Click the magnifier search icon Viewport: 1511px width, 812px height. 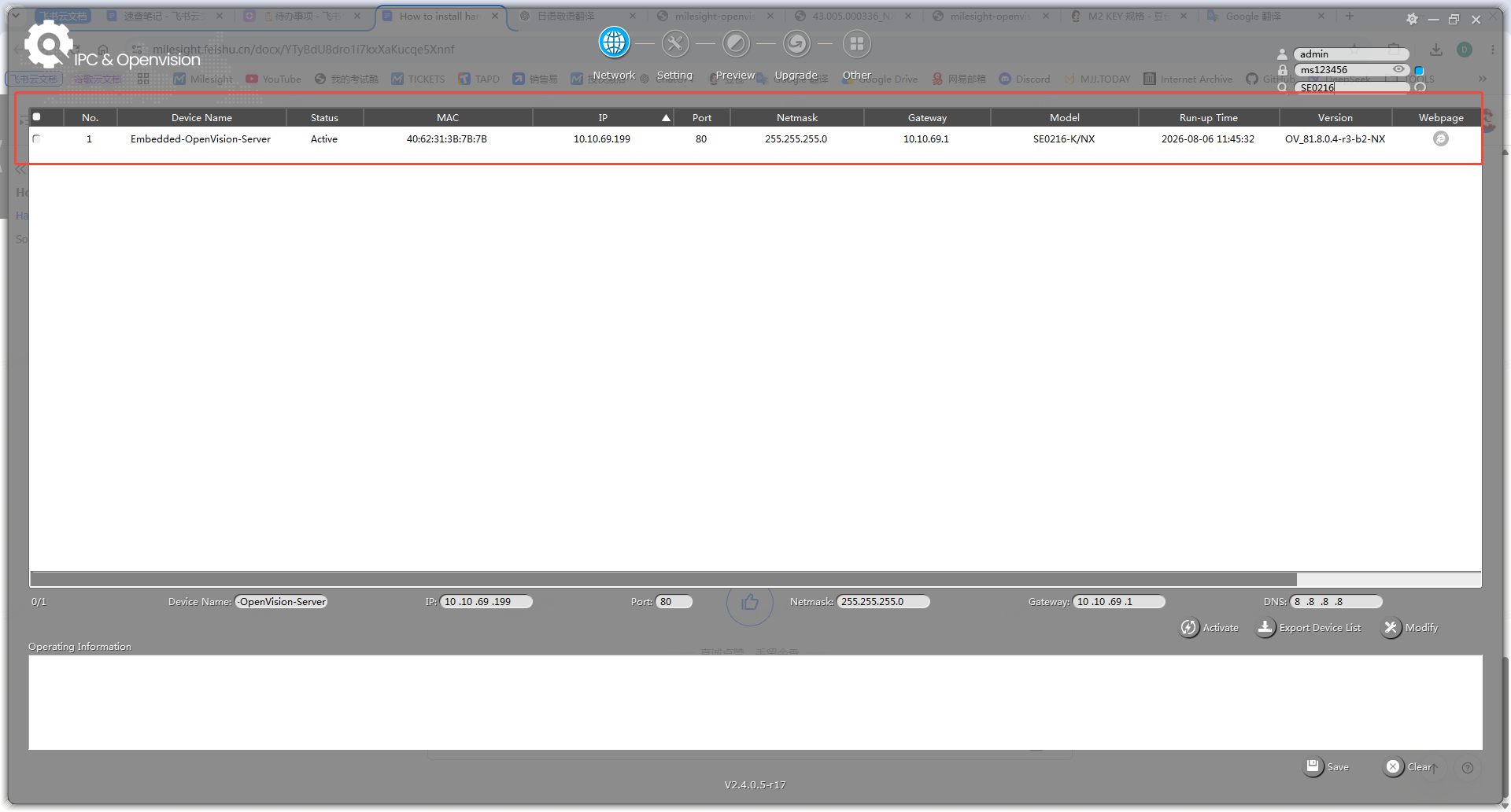[1283, 87]
